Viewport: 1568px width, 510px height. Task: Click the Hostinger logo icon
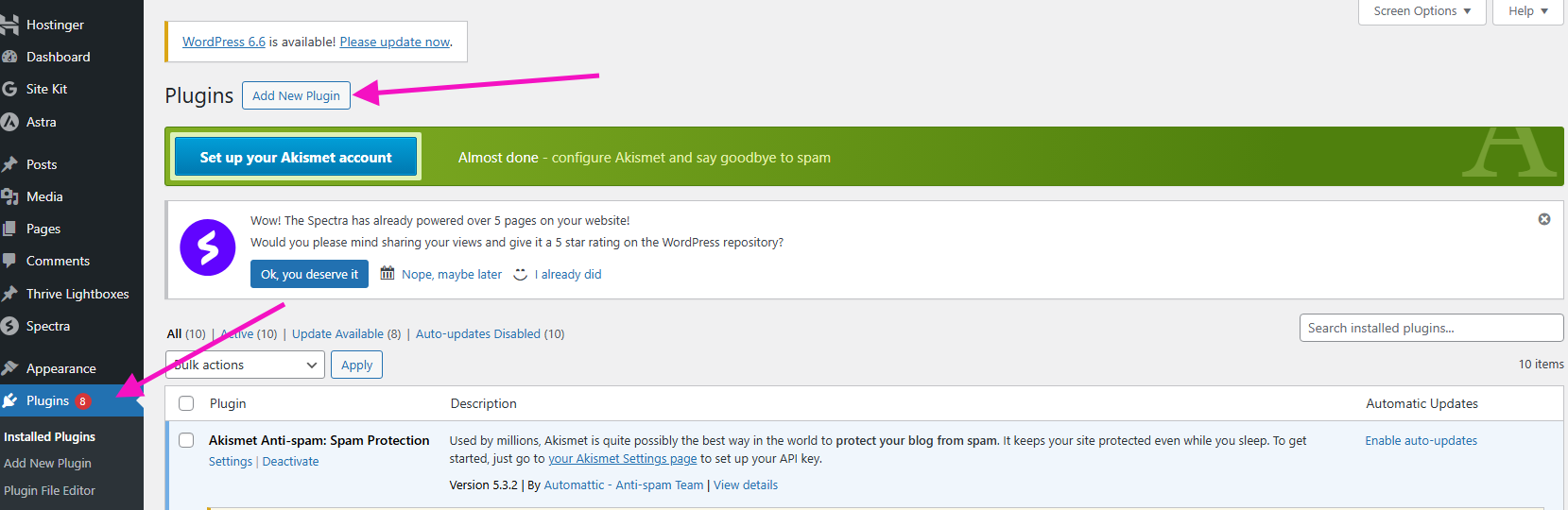pos(9,25)
